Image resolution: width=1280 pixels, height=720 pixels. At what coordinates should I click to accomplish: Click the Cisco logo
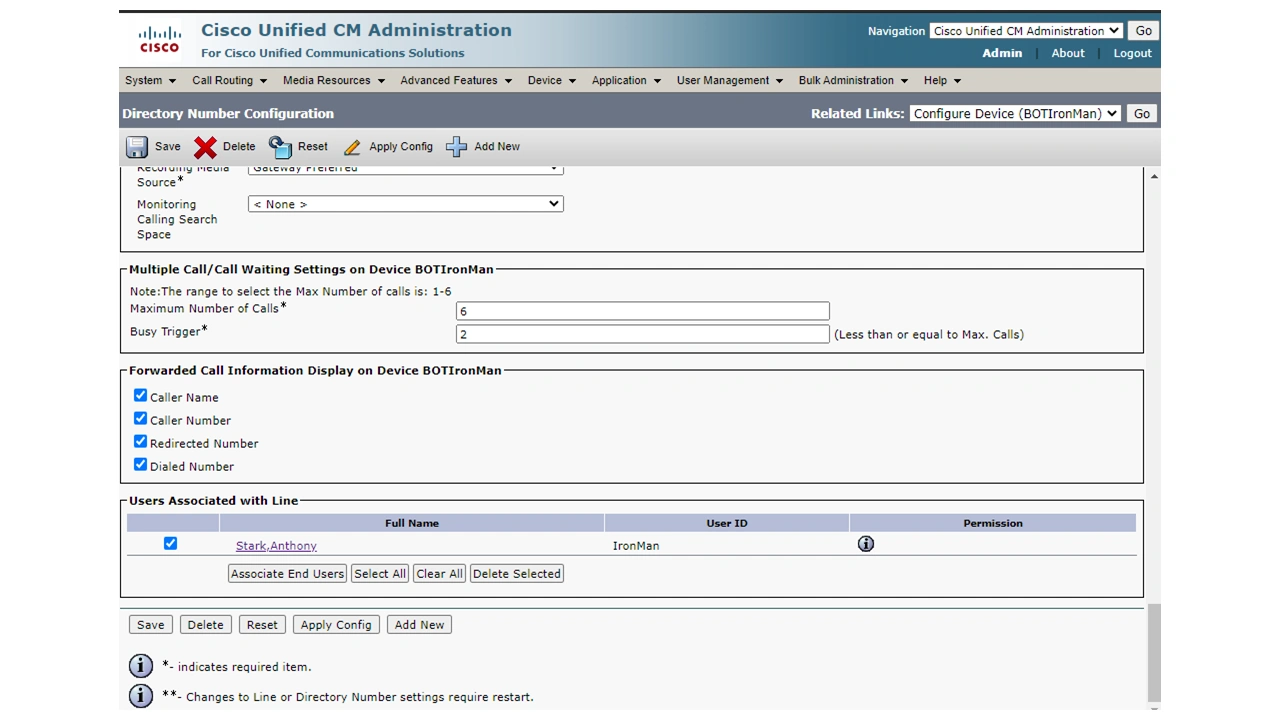coord(160,40)
